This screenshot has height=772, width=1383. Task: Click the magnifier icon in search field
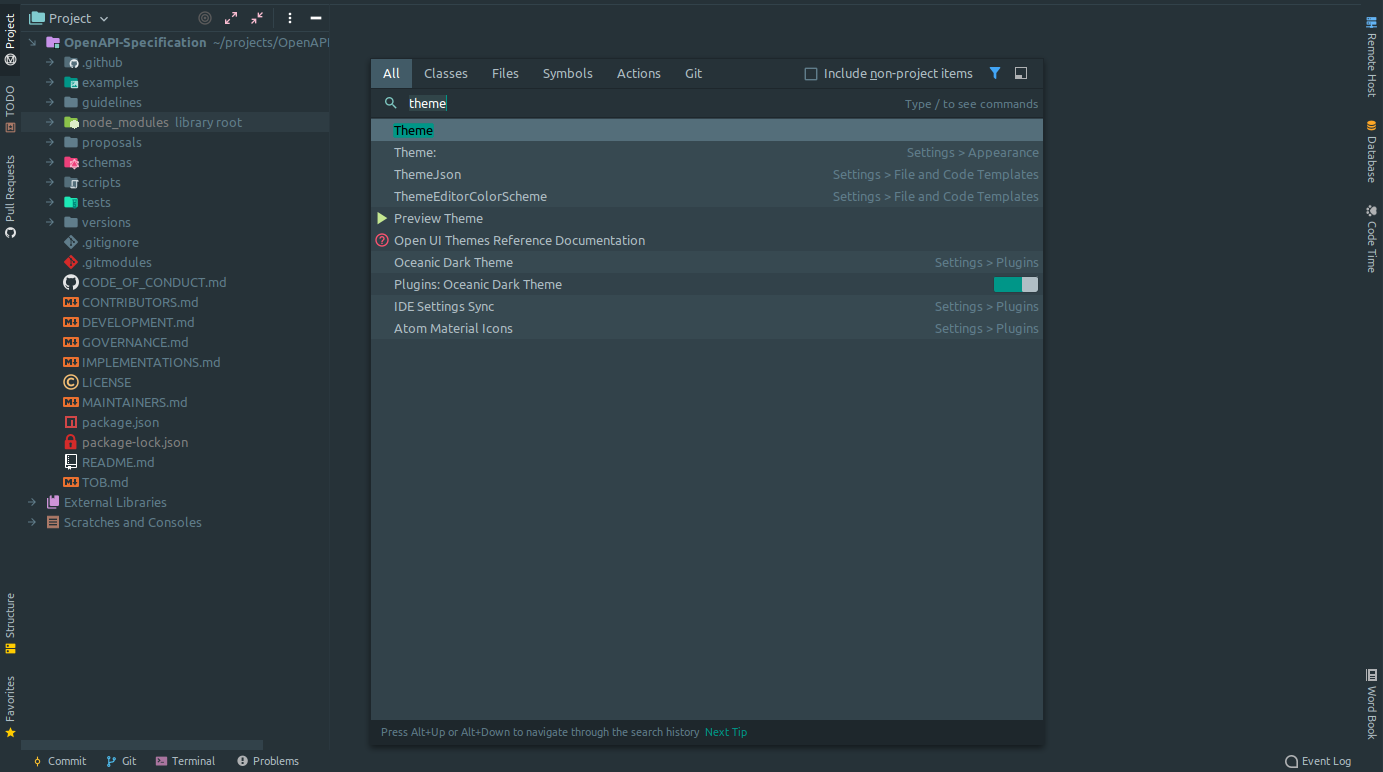[x=391, y=103]
